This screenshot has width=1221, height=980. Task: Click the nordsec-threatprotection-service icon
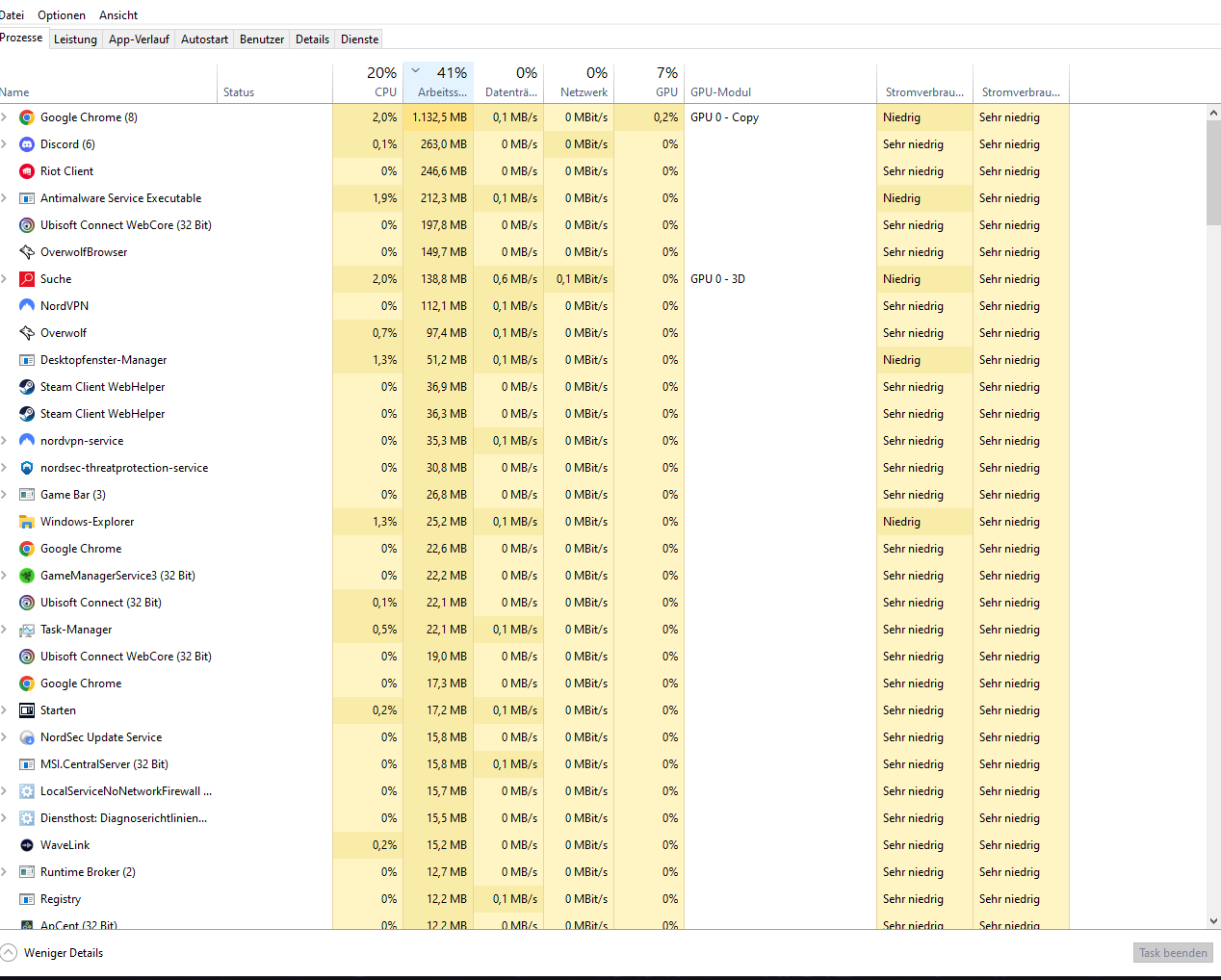coord(27,468)
